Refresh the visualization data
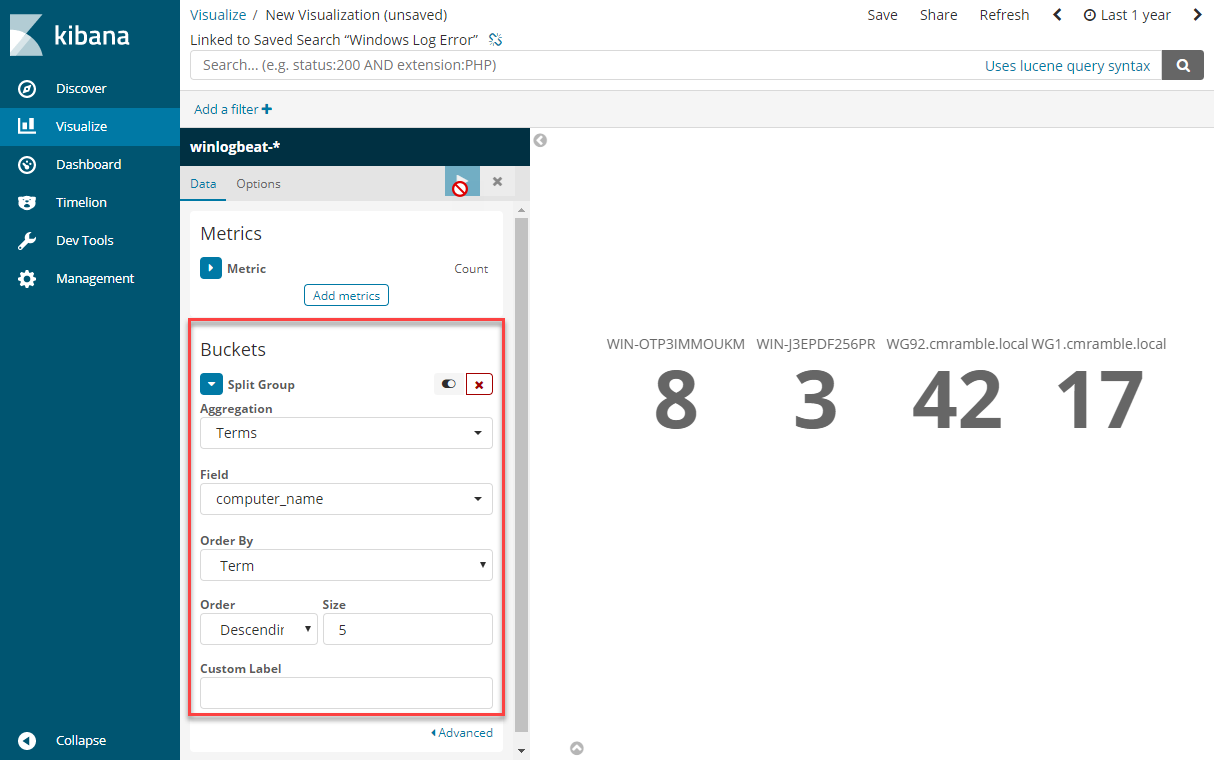Screen dimensions: 1214x760 [1004, 15]
